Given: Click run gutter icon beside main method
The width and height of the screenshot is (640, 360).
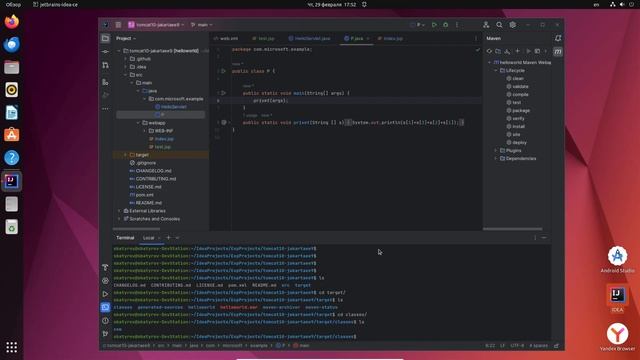Looking at the screenshot, I should point(223,93).
